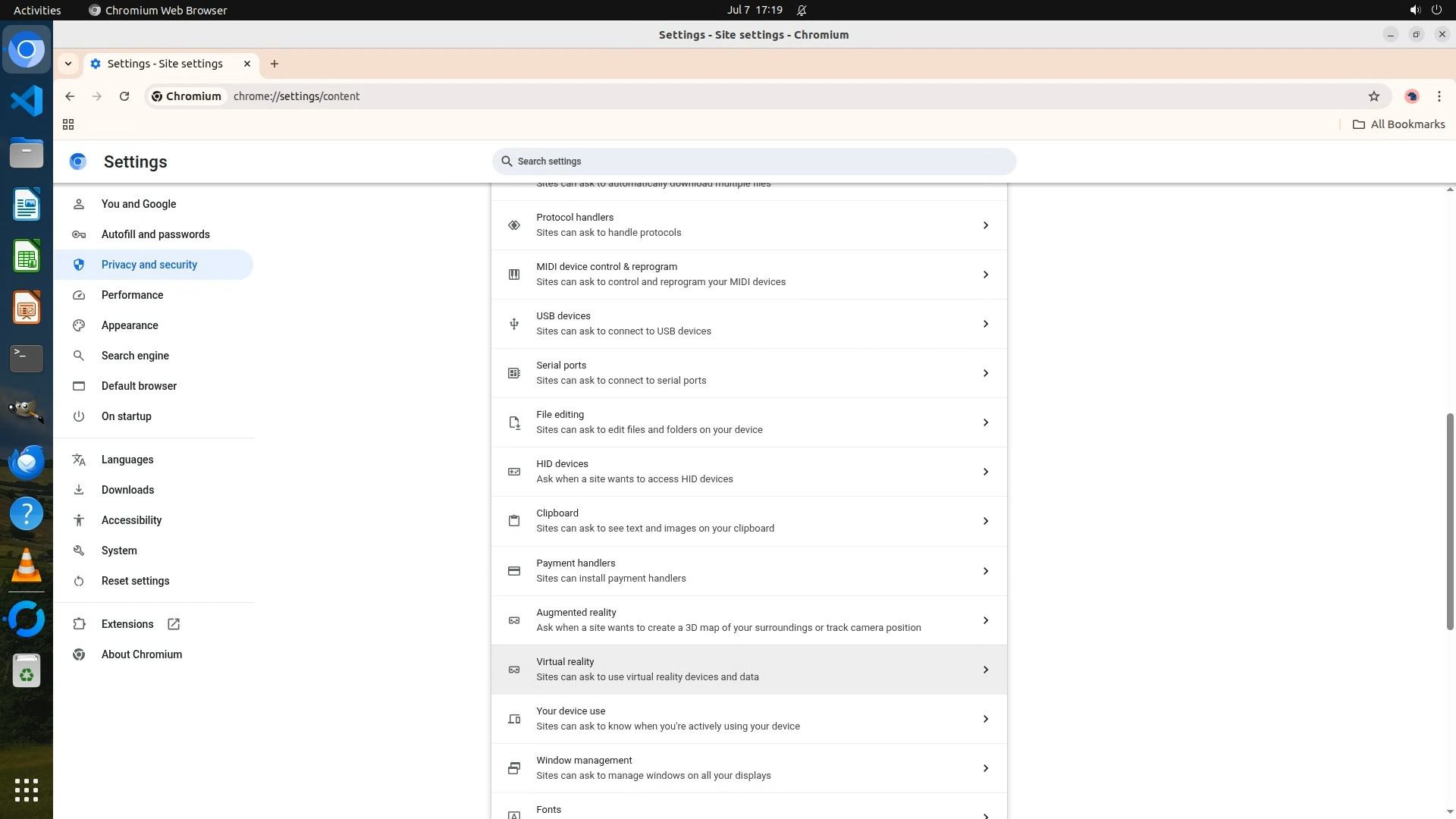Image resolution: width=1456 pixels, height=819 pixels.
Task: Click the apps grid icon in bookmarks bar
Action: click(x=68, y=124)
